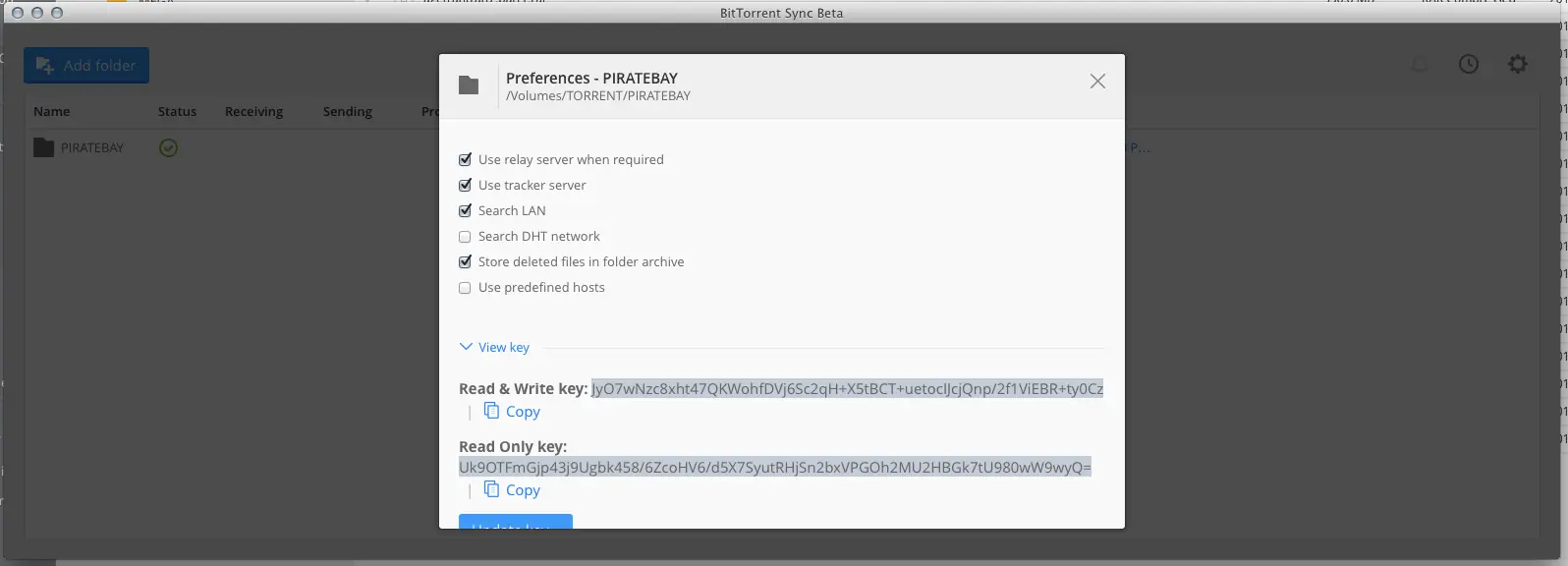This screenshot has height=566, width=1568.
Task: Click folder icon in Preferences header
Action: pos(469,85)
